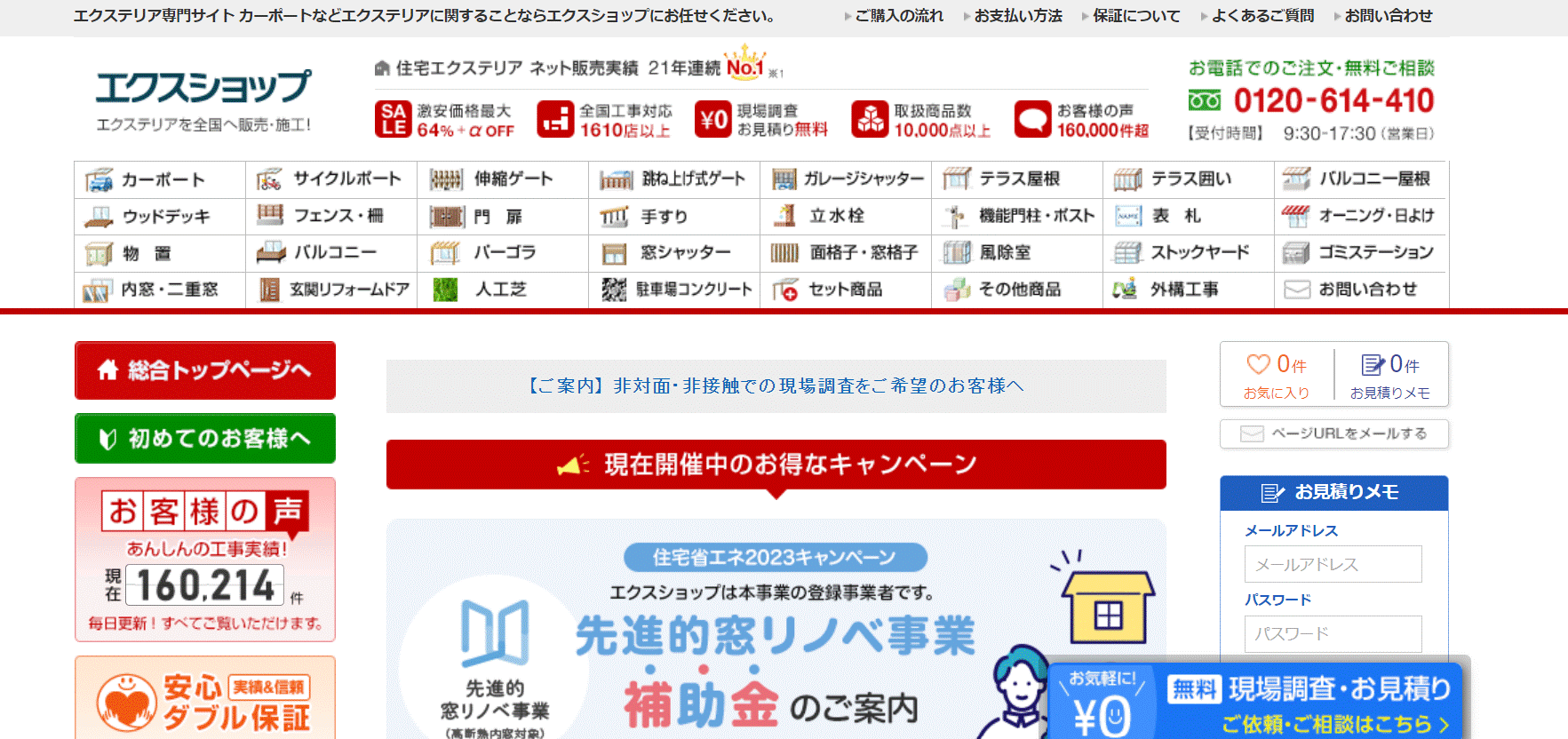Open ゴミステーション category
Viewport: 1568px width, 739px height.
pos(1361,252)
